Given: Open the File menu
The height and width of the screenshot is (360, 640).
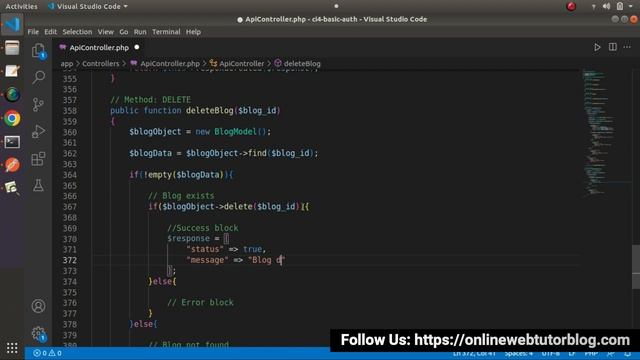Looking at the screenshot, I should (x=33, y=32).
